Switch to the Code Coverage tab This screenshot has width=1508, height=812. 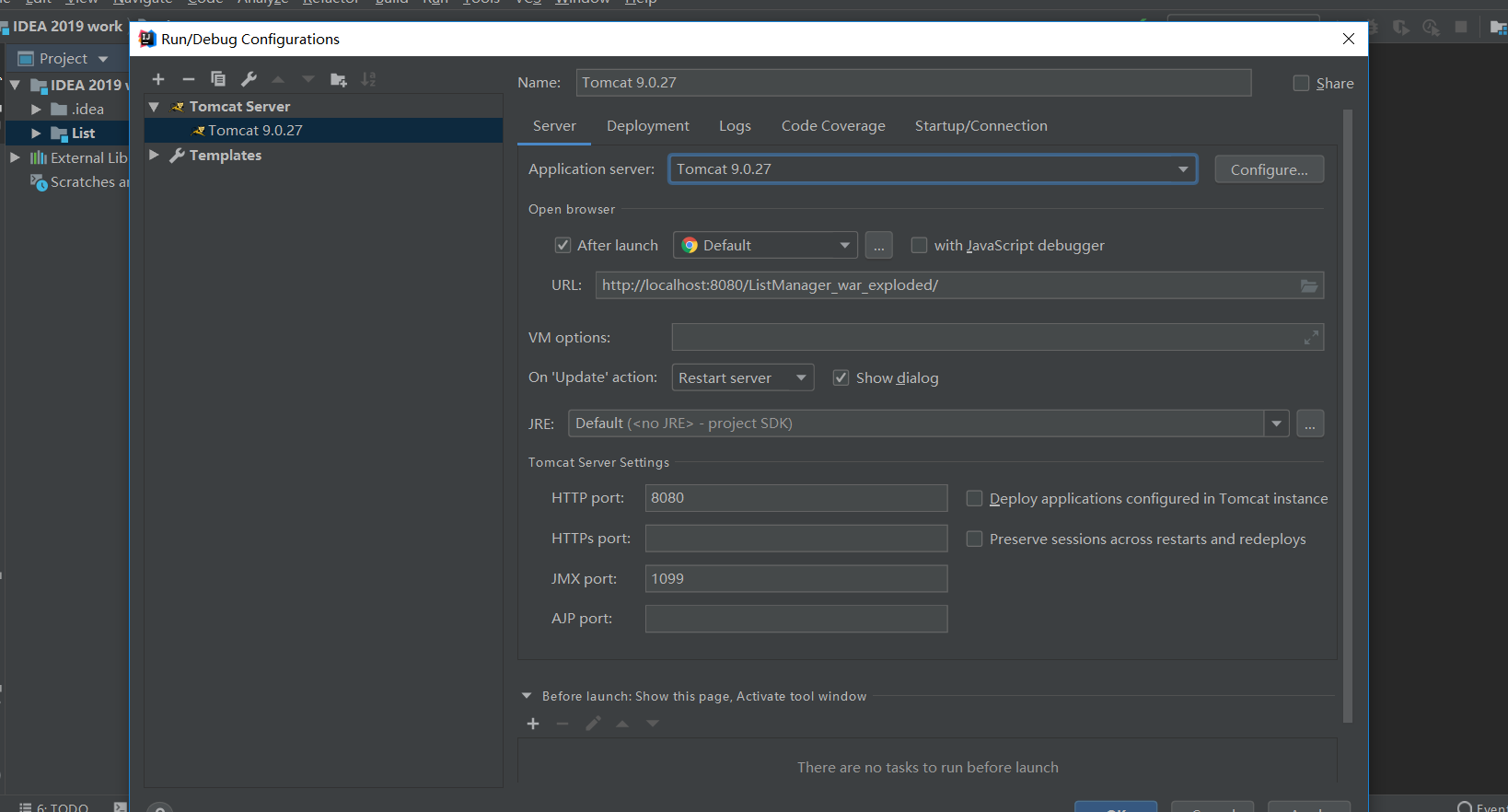pyautogui.click(x=833, y=126)
